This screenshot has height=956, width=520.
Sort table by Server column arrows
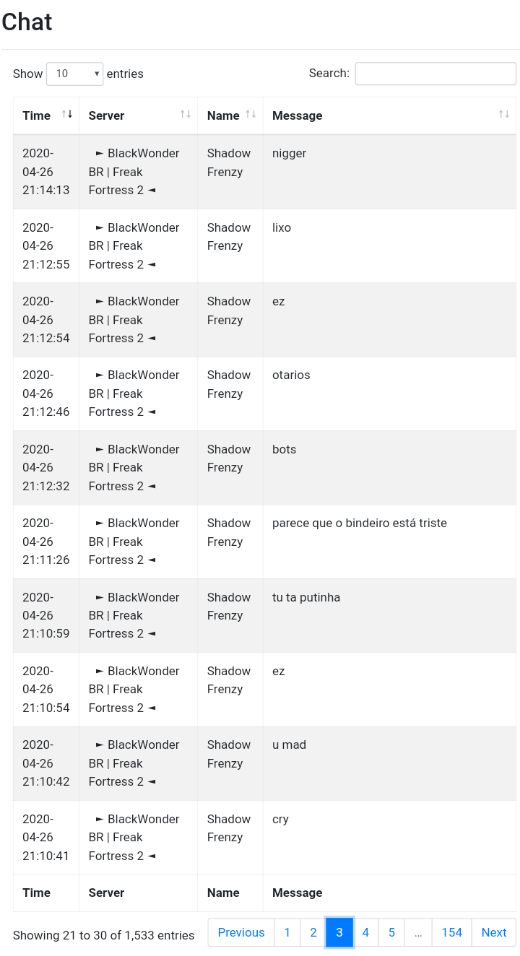click(x=185, y=115)
